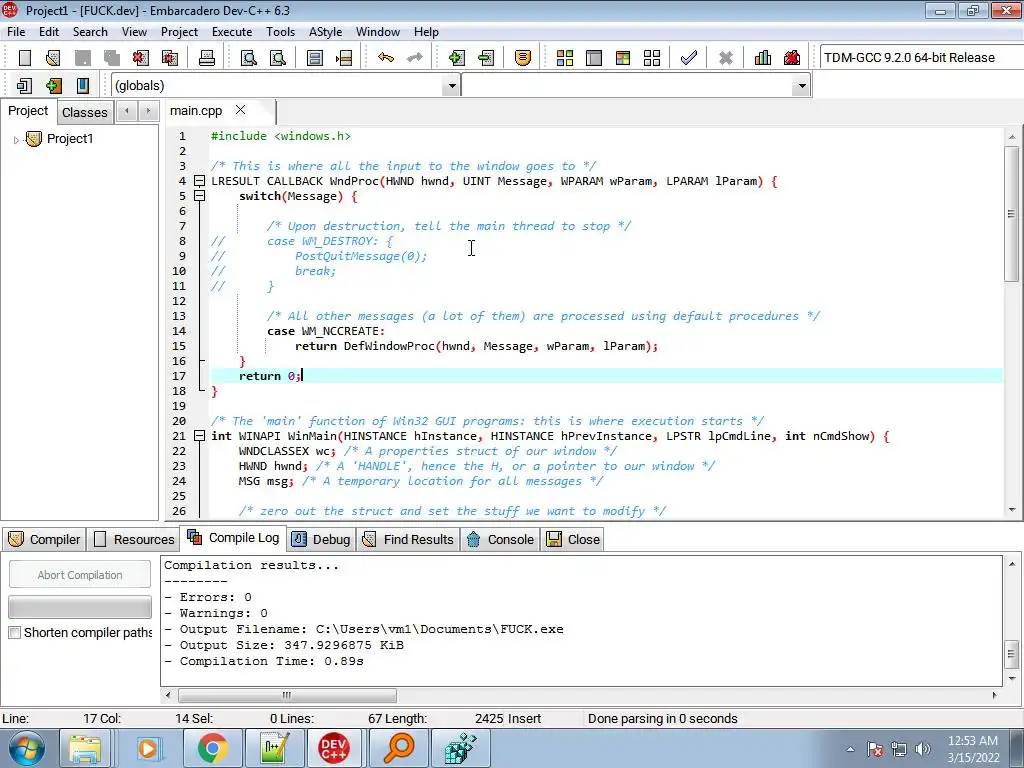Open Project Options shield icon
The width and height of the screenshot is (1024, 768).
[522, 57]
